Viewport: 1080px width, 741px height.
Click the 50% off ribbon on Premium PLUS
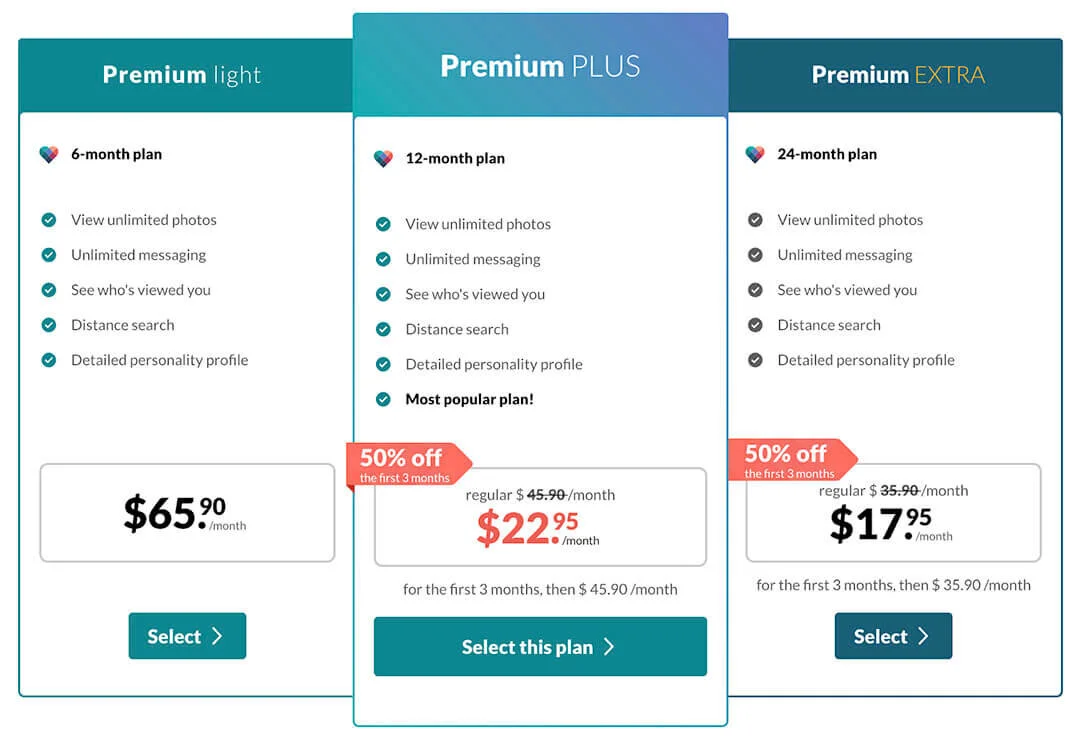[x=408, y=466]
